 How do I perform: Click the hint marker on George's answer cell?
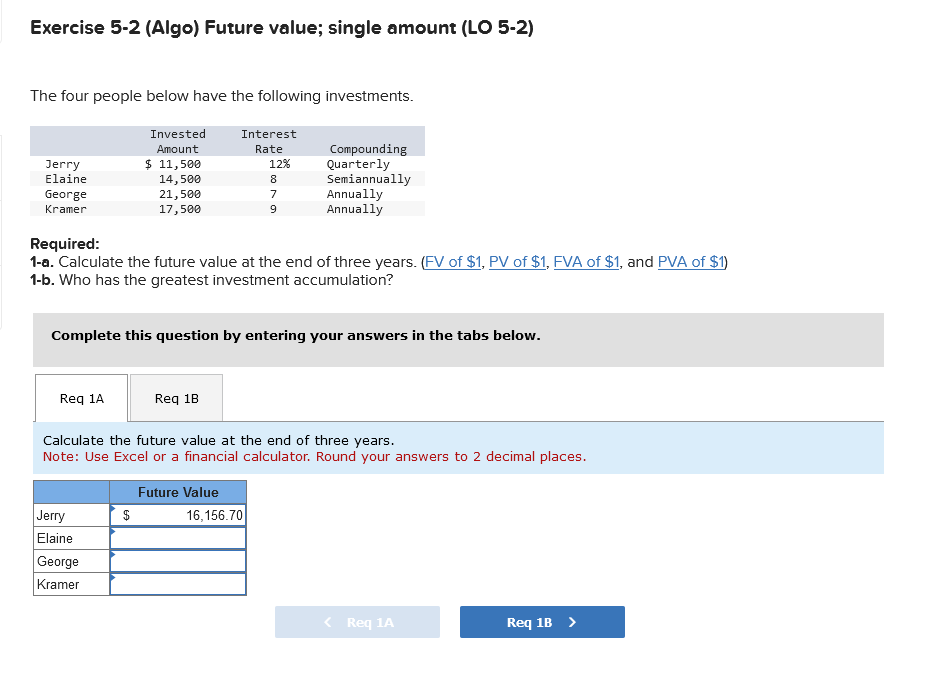click(115, 556)
